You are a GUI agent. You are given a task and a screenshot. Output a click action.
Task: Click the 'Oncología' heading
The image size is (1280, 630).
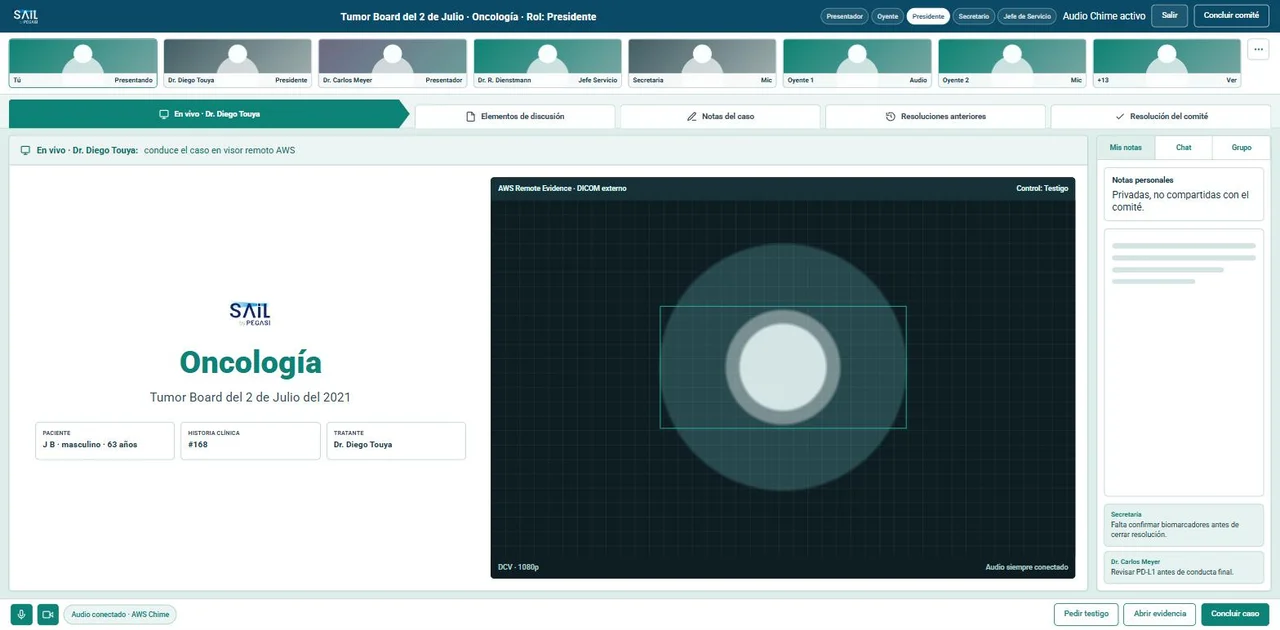pos(250,362)
